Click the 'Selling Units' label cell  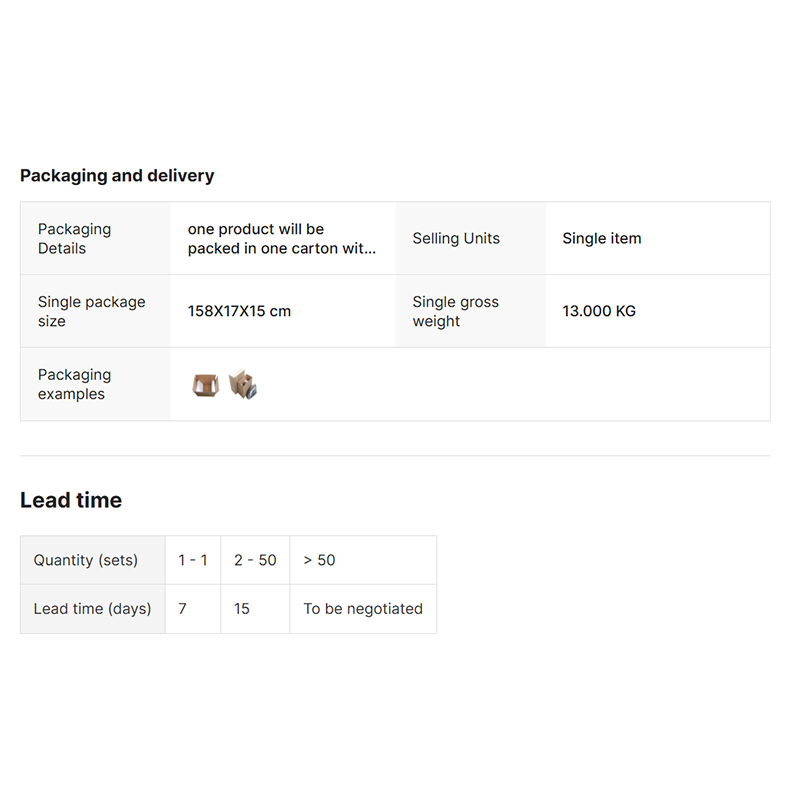pyautogui.click(x=456, y=239)
